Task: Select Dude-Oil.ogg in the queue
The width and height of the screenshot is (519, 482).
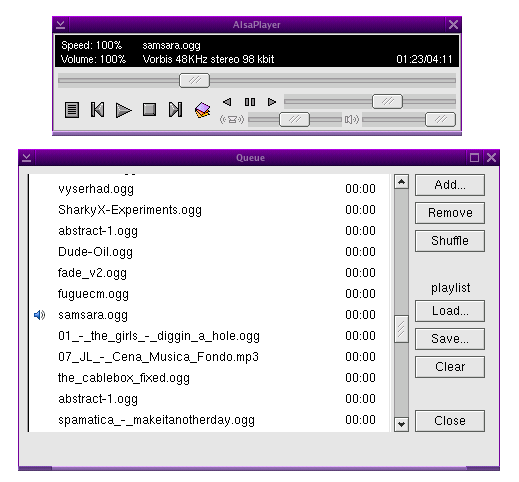Action: tap(209, 252)
